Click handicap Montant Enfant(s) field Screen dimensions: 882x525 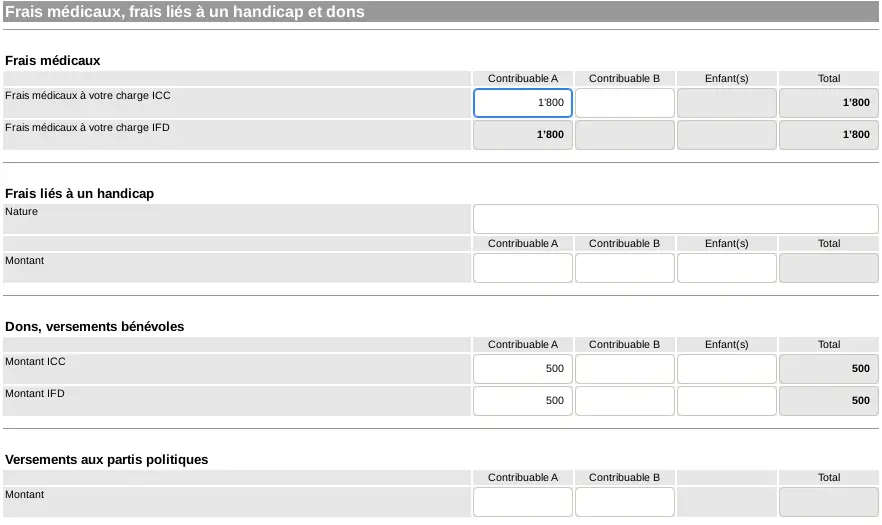(x=727, y=268)
